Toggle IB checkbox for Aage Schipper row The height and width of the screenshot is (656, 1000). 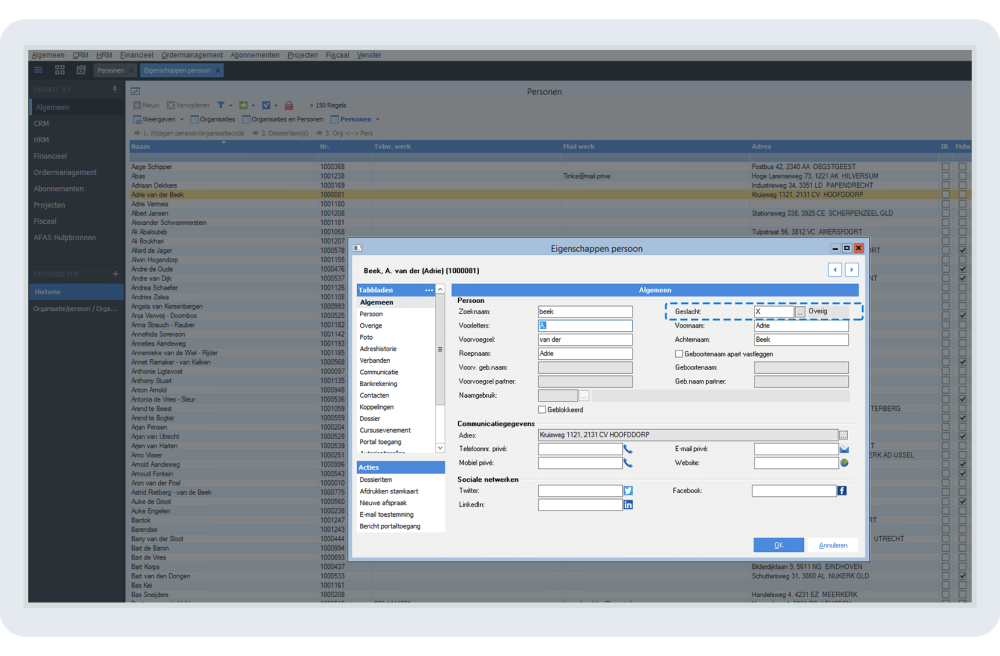click(x=945, y=167)
